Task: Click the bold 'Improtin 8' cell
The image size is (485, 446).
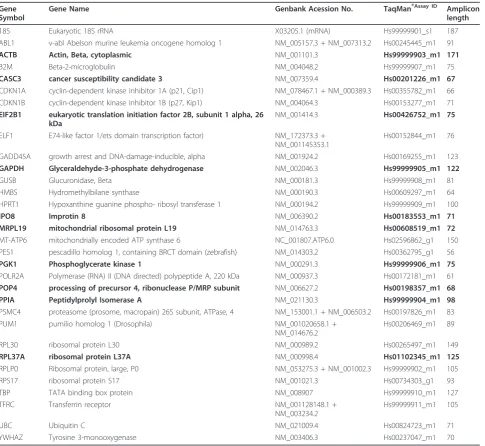Action: coord(67,216)
